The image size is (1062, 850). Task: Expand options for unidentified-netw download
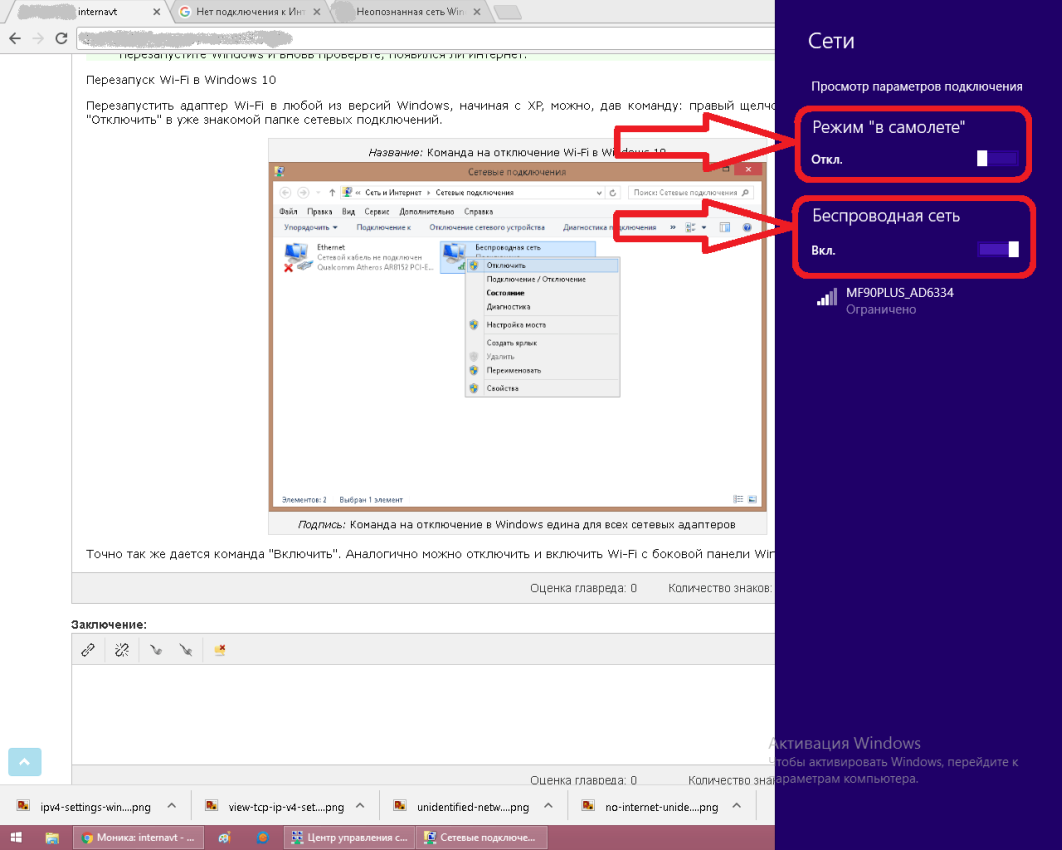(x=549, y=806)
